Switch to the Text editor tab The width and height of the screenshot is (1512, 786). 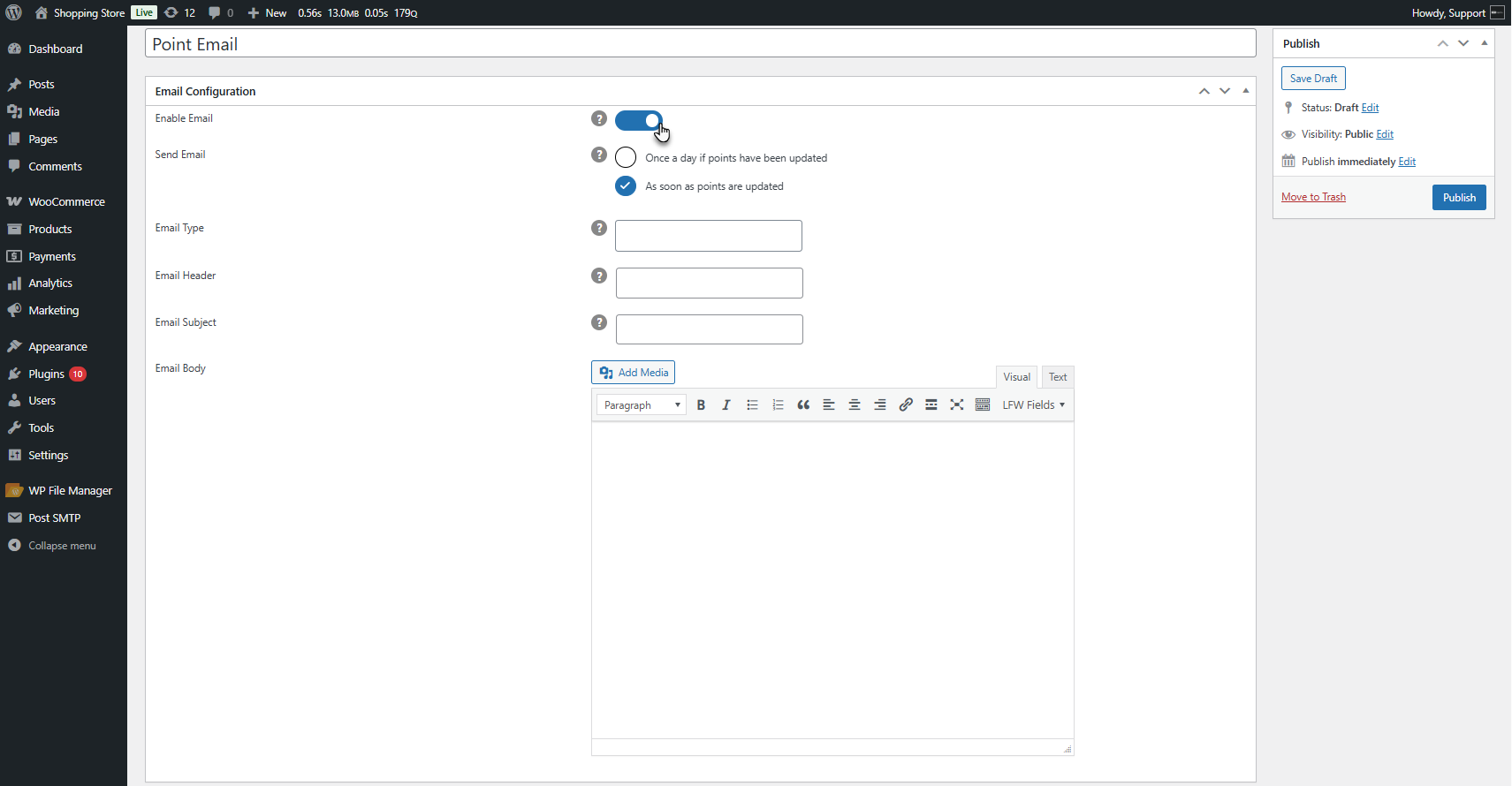pyautogui.click(x=1058, y=377)
